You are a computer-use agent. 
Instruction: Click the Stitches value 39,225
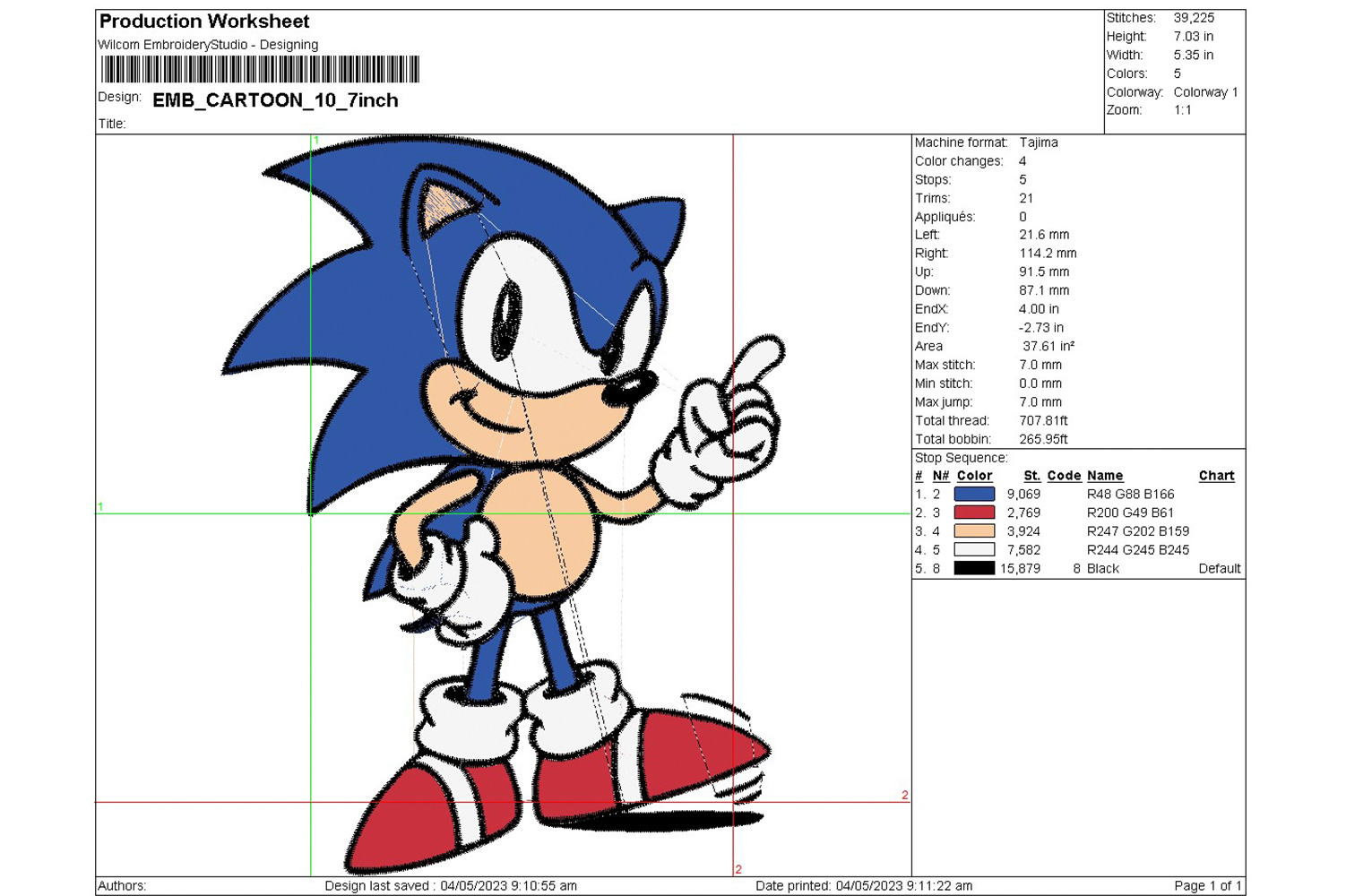click(1194, 18)
